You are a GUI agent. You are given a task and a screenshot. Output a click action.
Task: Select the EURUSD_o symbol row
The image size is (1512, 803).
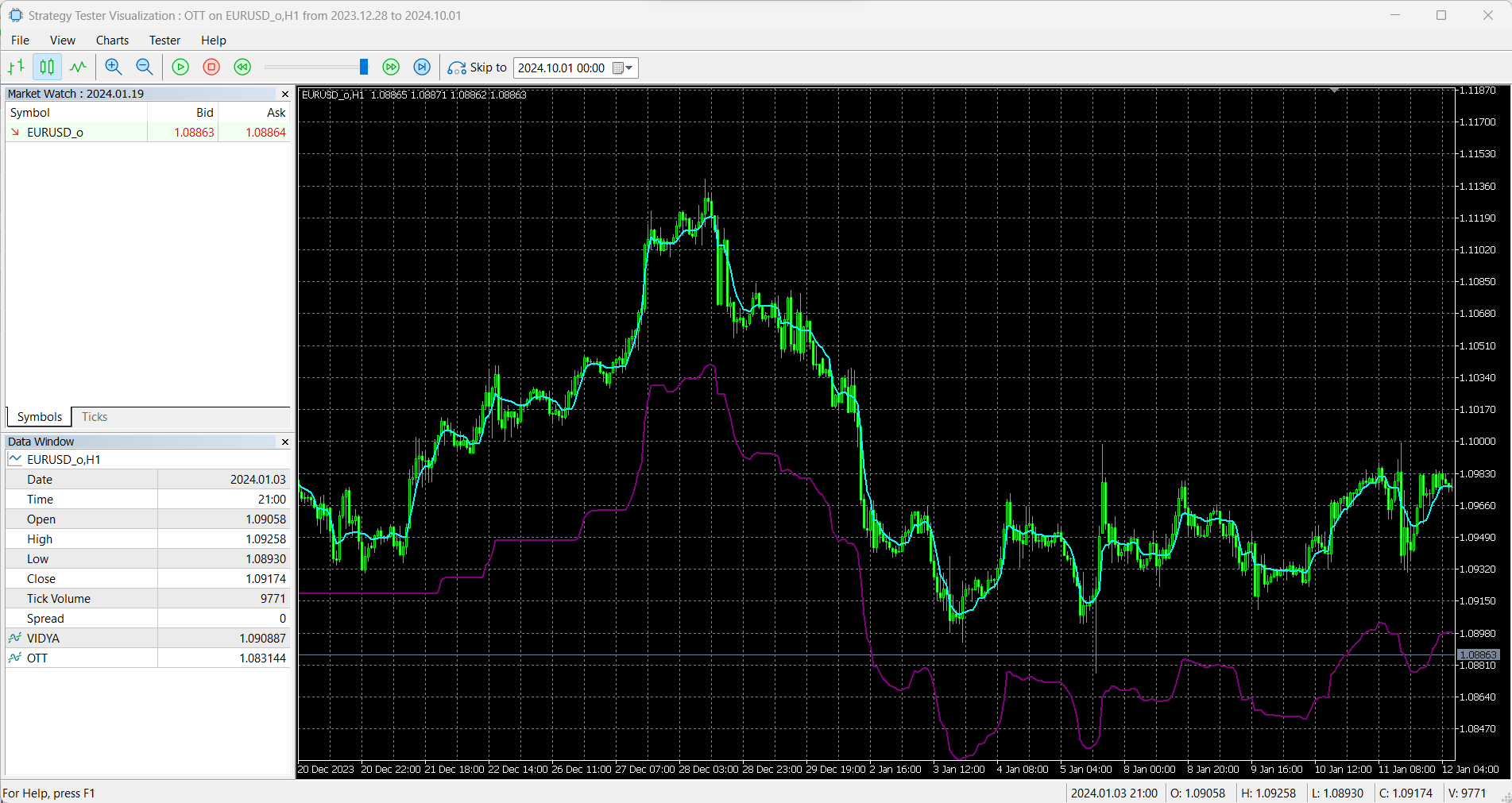click(x=149, y=133)
